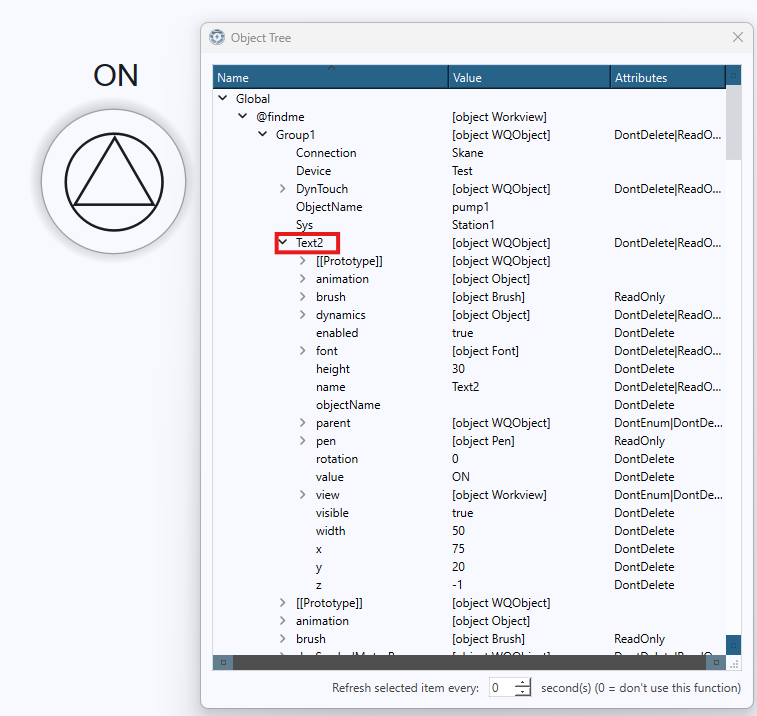Click the horizontal scrollbar's right arrow
Screen dimensions: 757x716
[716, 662]
